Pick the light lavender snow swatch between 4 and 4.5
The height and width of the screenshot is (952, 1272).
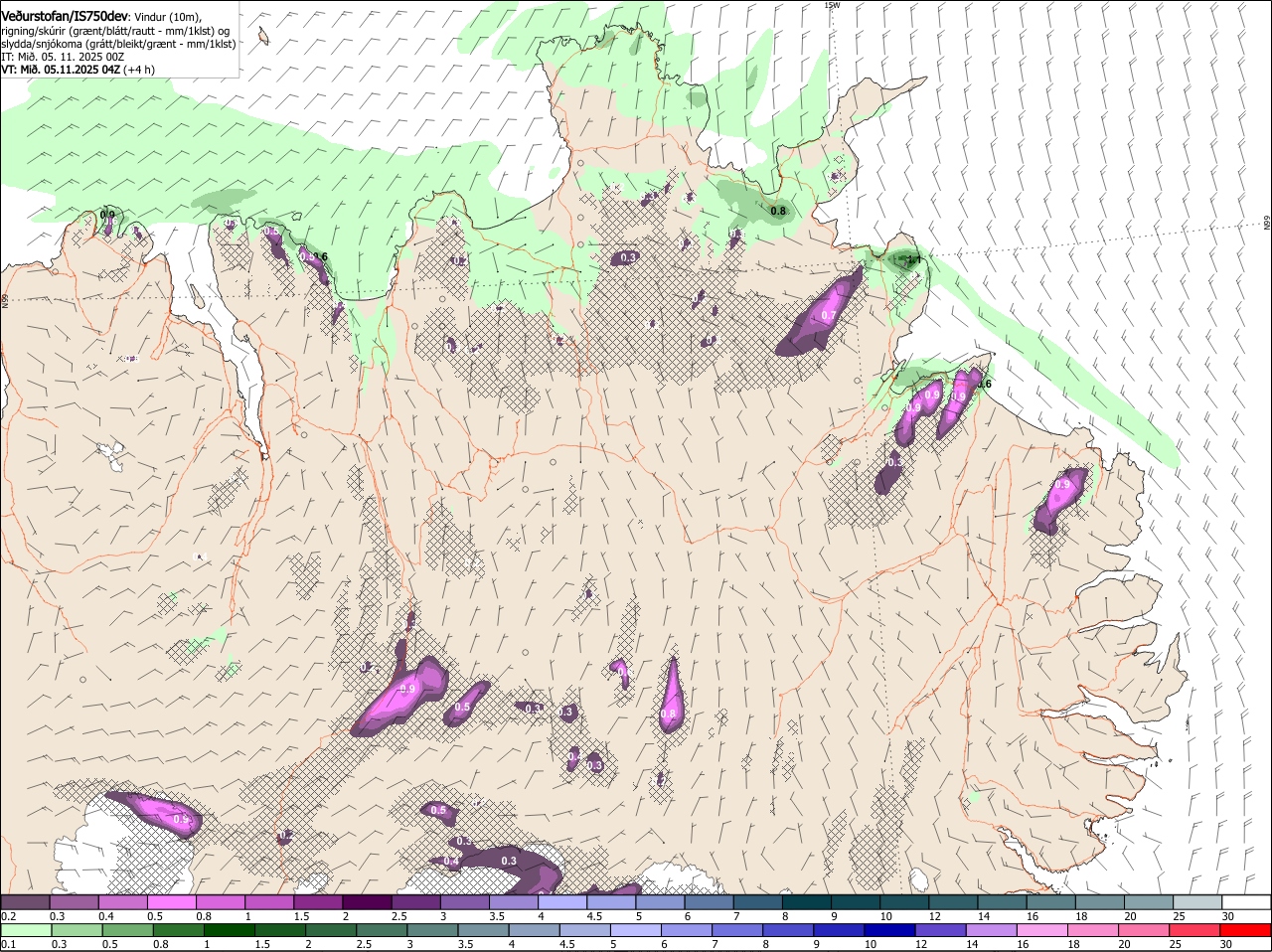click(x=561, y=901)
